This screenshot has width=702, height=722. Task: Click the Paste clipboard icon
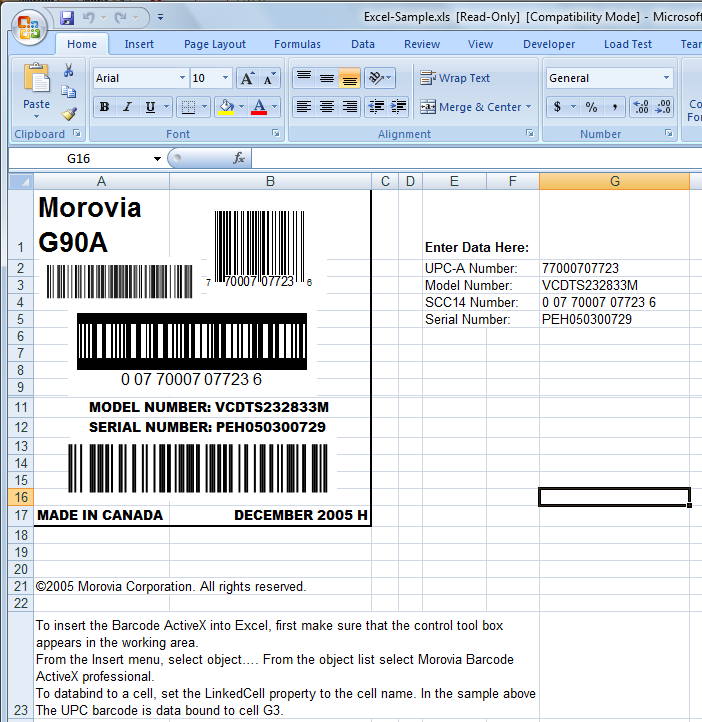click(36, 80)
